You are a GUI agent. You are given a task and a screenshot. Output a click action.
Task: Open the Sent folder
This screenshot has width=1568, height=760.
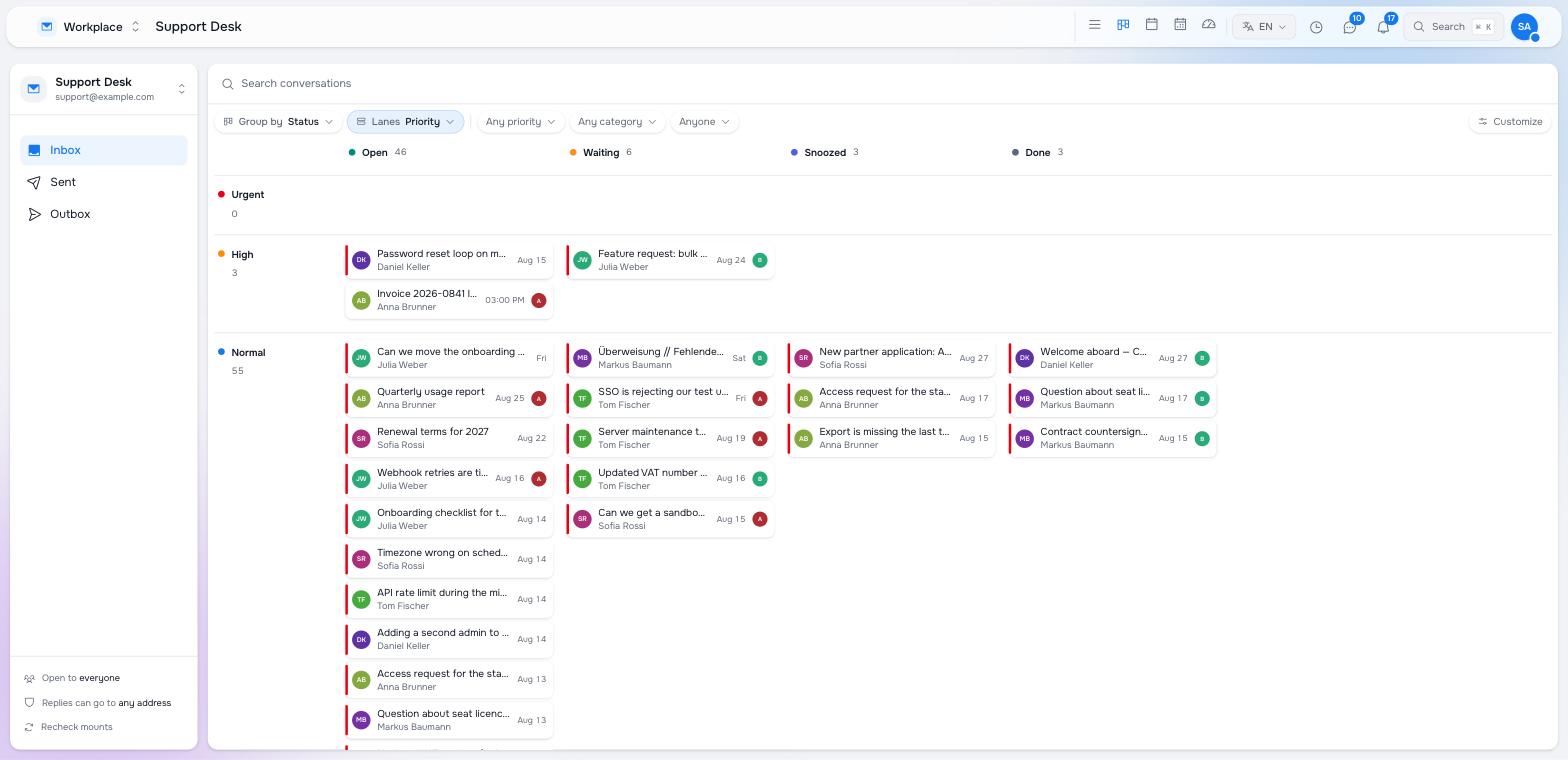click(104, 182)
